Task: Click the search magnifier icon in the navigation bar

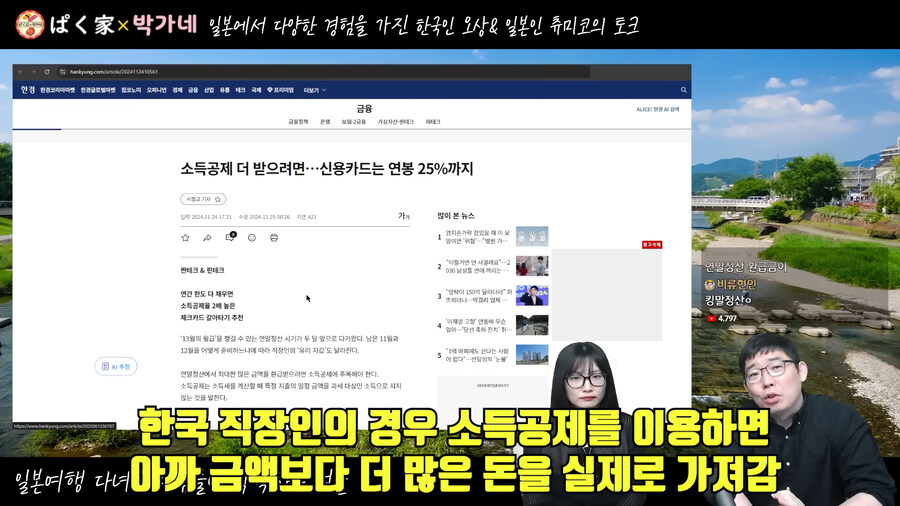Action: pos(683,90)
